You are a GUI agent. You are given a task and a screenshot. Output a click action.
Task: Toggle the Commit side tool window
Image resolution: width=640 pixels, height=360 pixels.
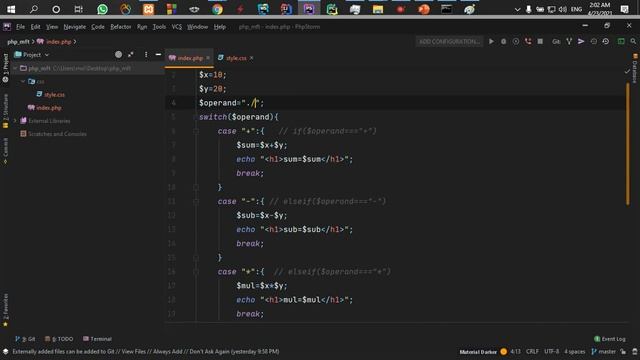click(5, 151)
